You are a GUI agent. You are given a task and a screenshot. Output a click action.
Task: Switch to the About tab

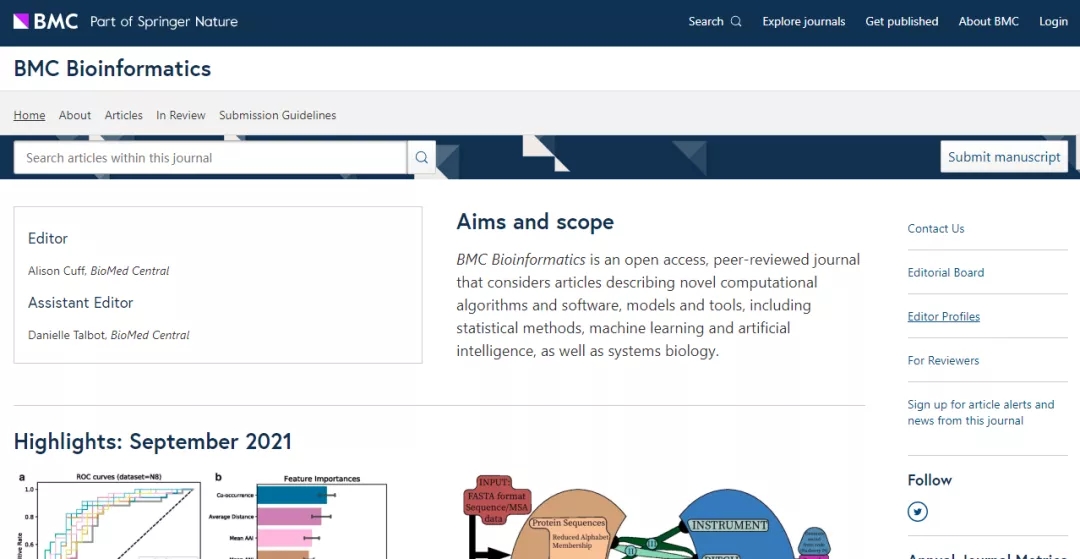click(x=75, y=115)
